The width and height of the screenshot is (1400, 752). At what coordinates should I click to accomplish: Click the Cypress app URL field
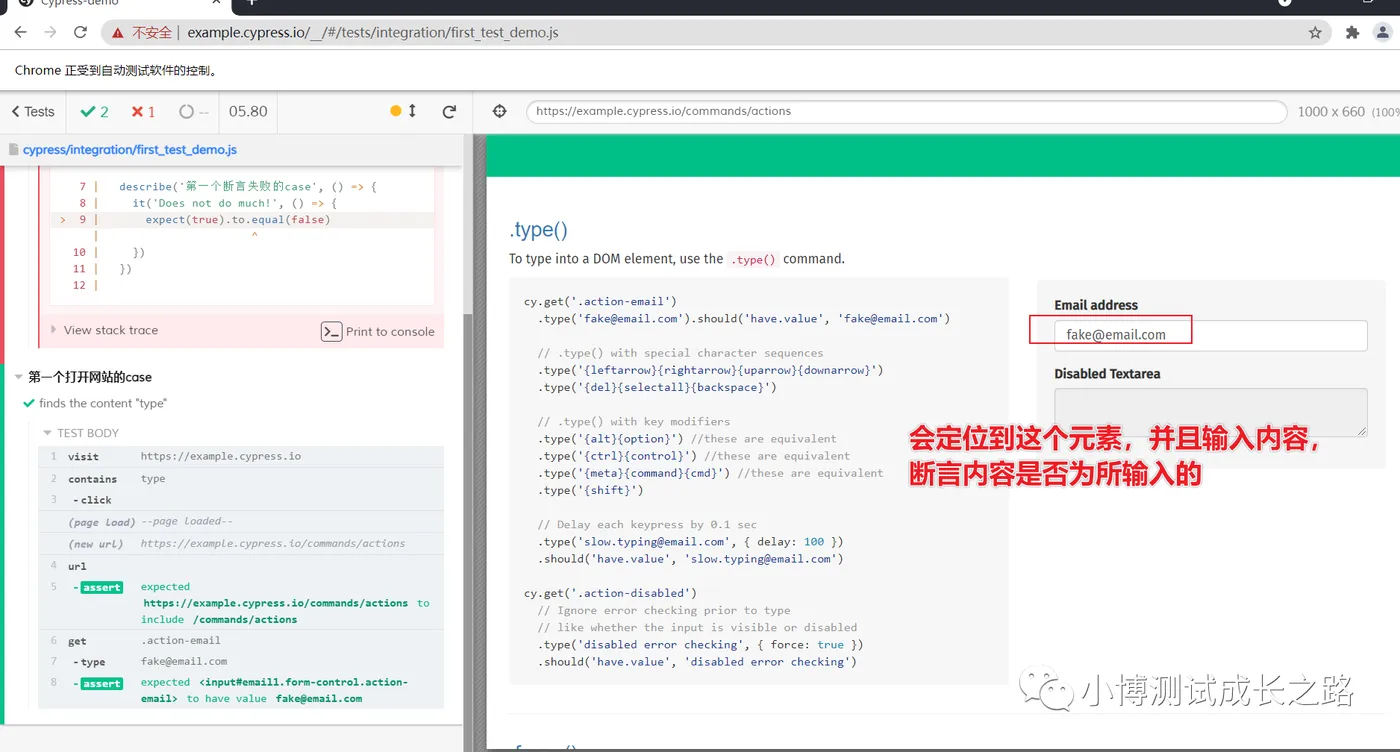tap(907, 111)
